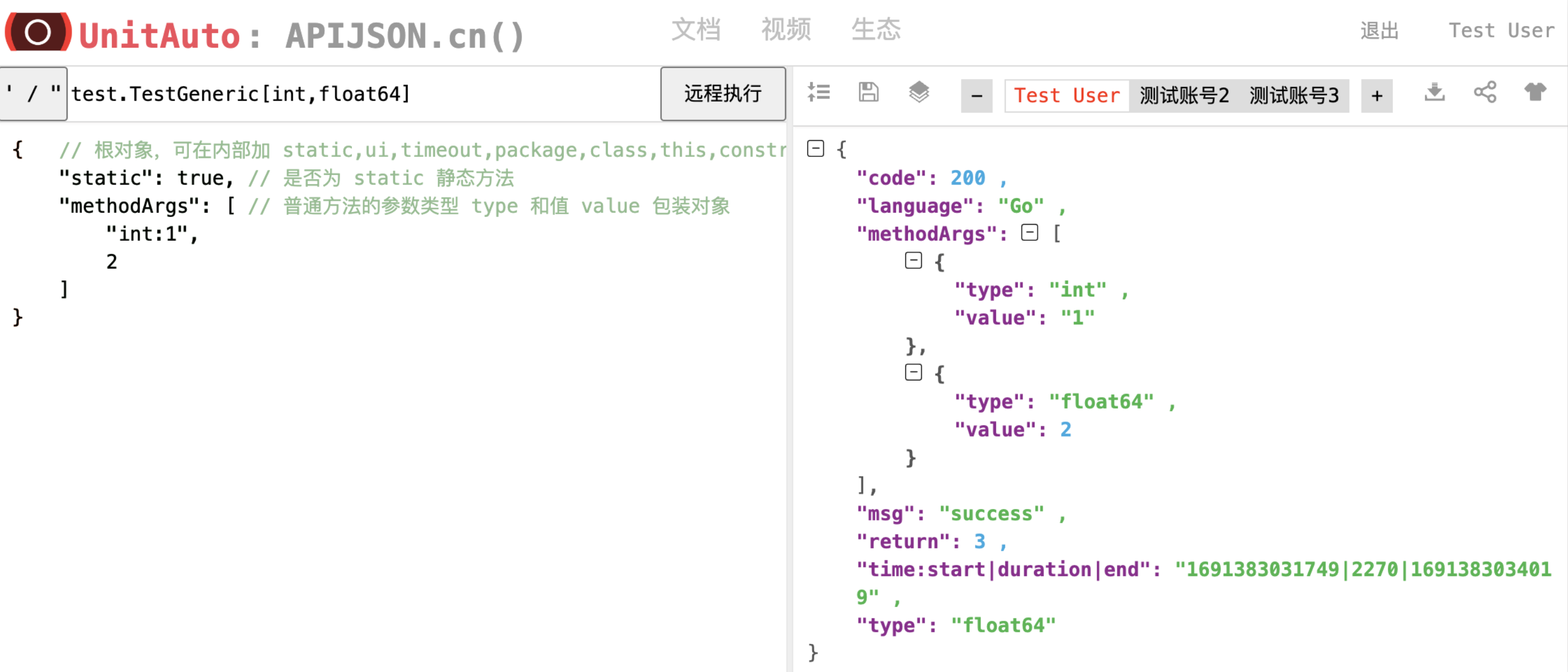1568x672 pixels.
Task: Open the 文档 docs link
Action: pos(696,29)
